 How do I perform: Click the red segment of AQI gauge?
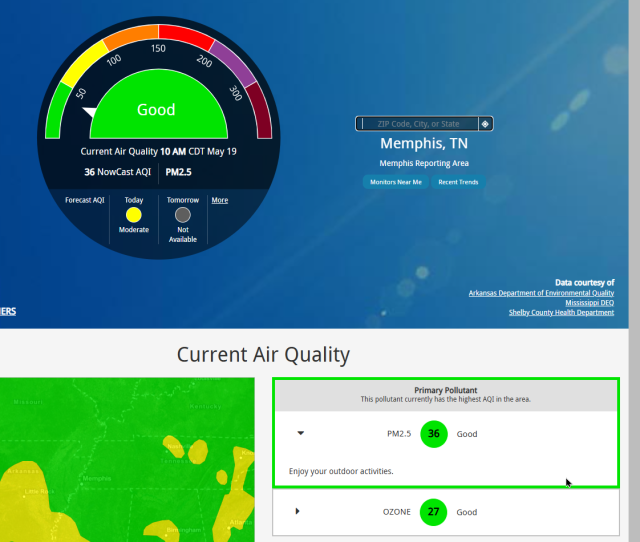[184, 36]
